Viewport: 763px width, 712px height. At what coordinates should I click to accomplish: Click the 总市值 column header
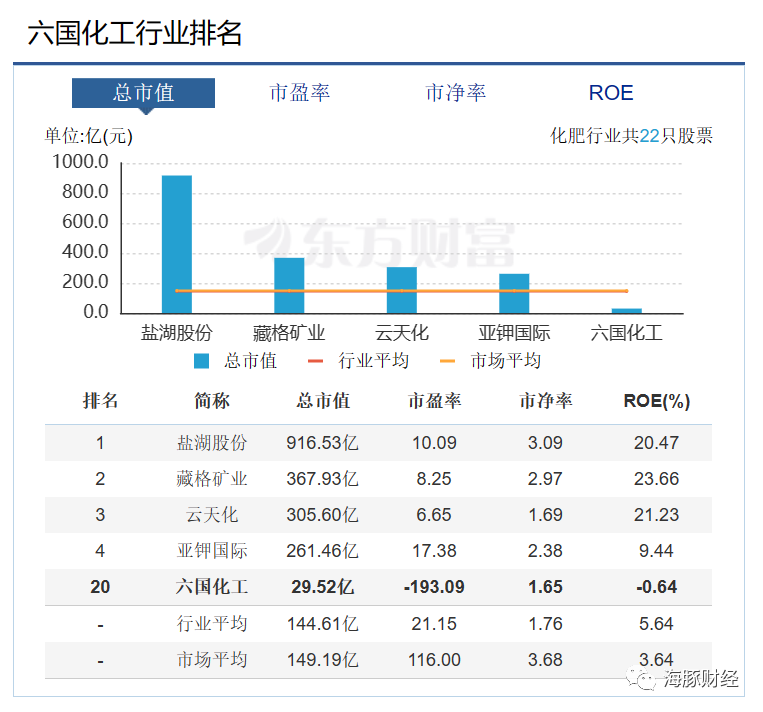[323, 401]
